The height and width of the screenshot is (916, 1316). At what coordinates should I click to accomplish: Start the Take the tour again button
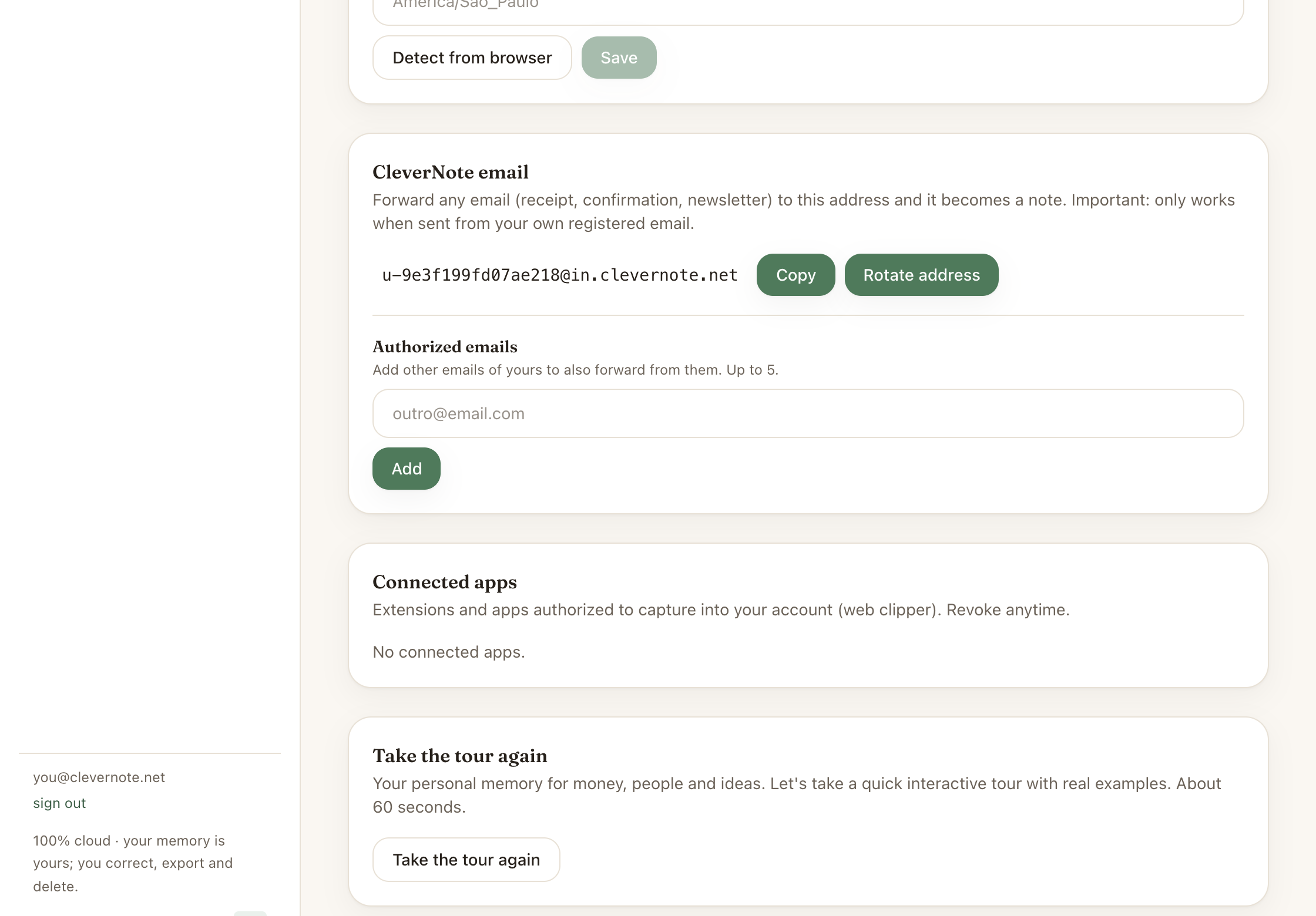click(466, 860)
